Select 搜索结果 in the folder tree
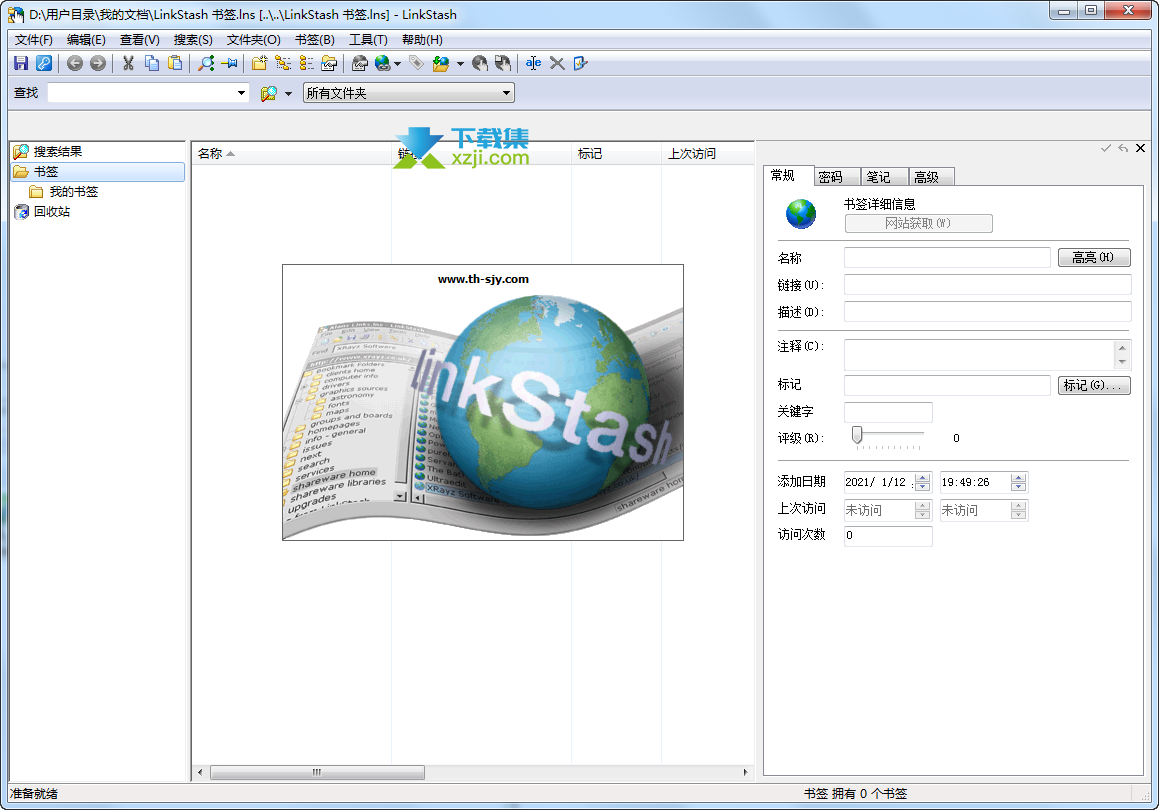This screenshot has height=810, width=1159. 58,152
